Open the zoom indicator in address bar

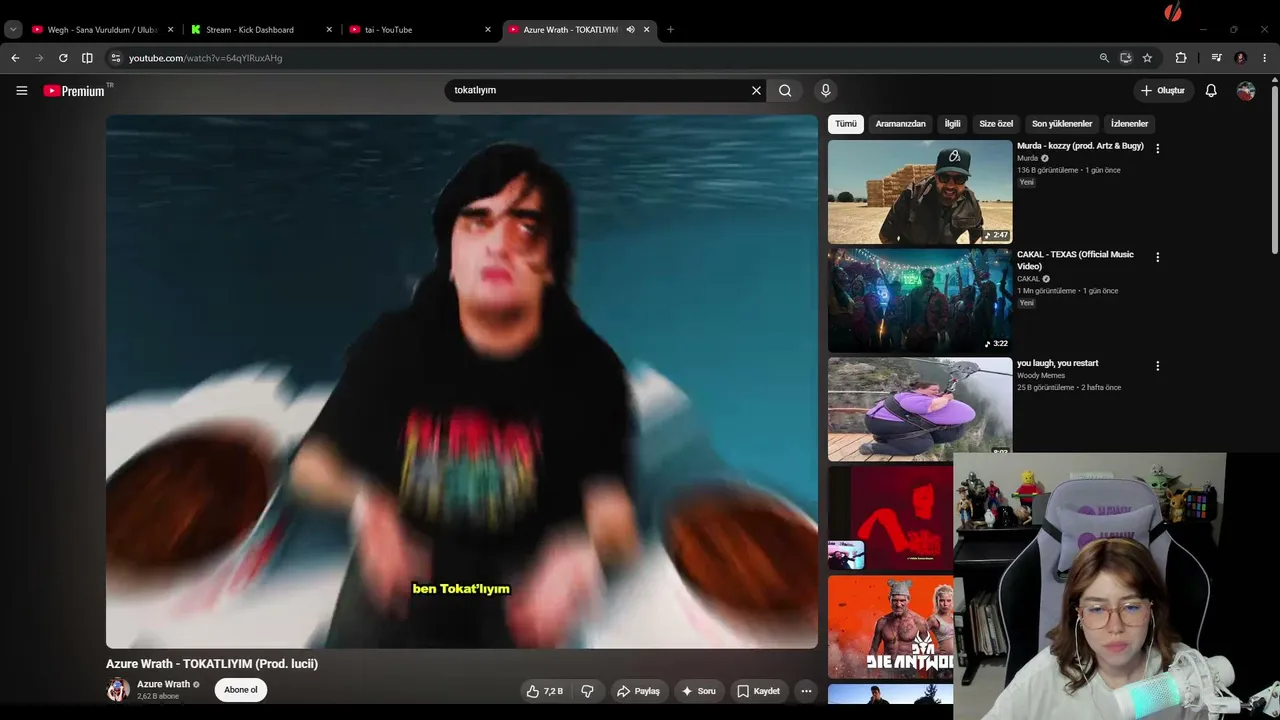1104,58
